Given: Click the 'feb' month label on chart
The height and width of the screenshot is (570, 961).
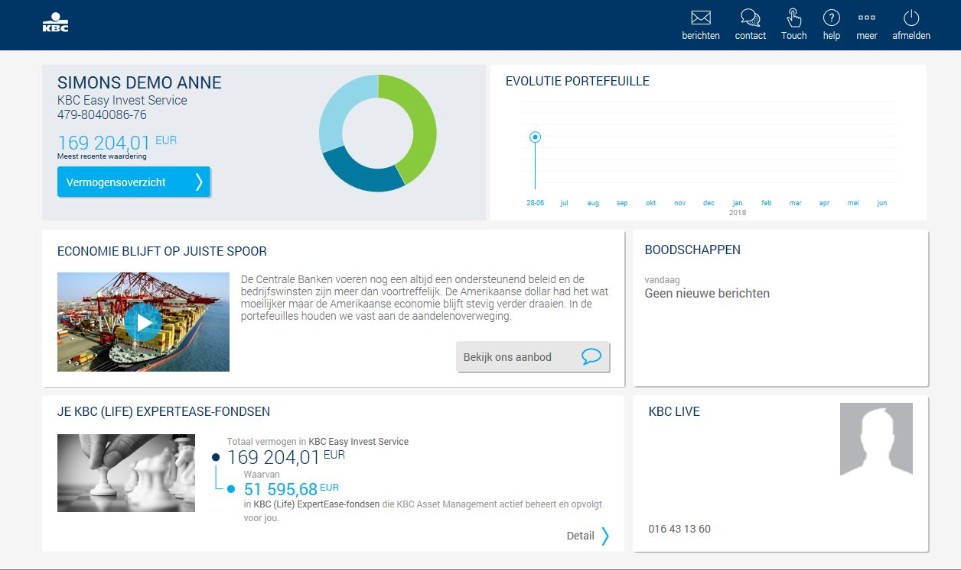Looking at the screenshot, I should (766, 203).
